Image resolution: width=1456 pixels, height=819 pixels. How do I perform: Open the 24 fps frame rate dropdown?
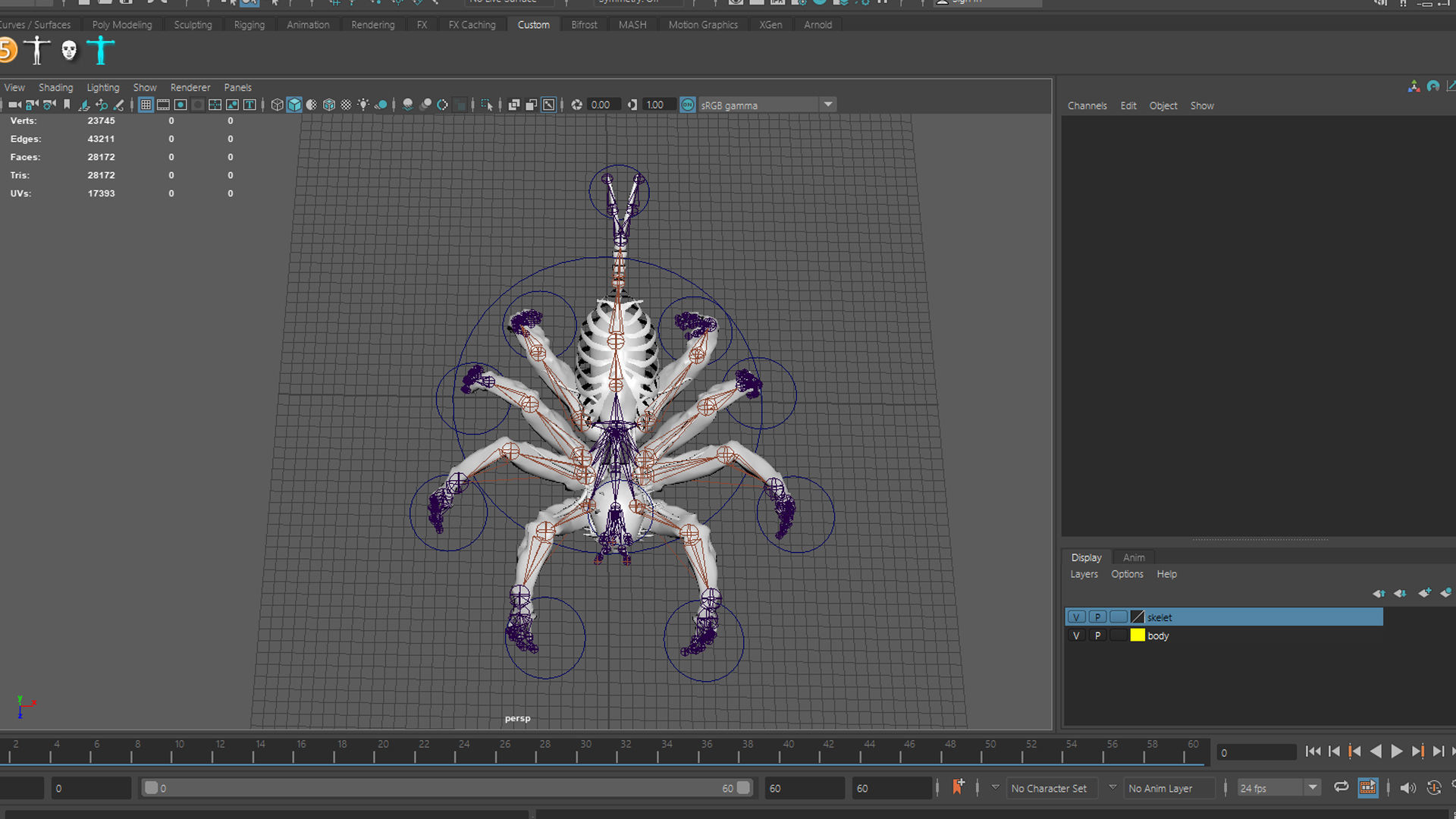1313,788
